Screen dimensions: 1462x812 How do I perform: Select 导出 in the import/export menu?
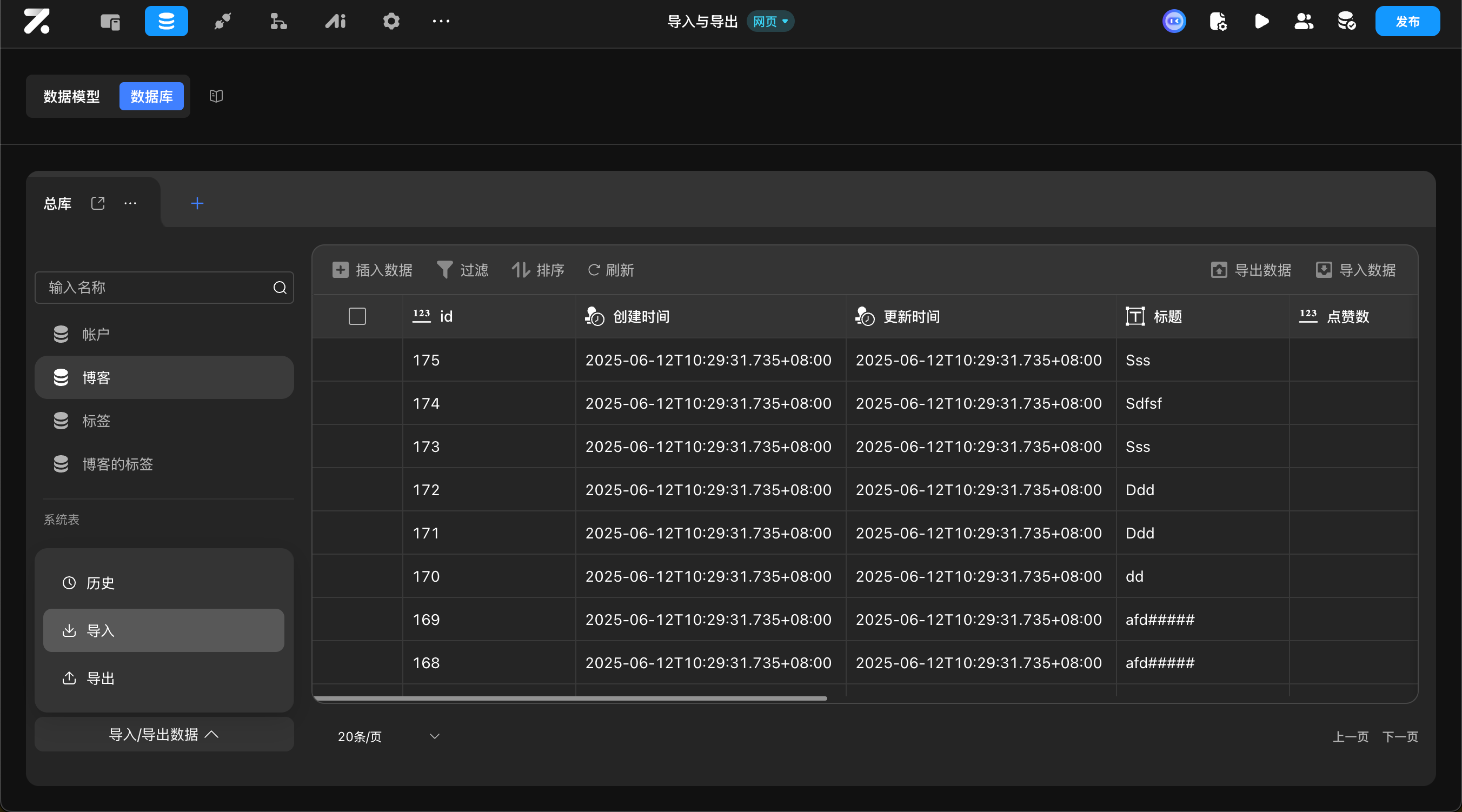101,678
